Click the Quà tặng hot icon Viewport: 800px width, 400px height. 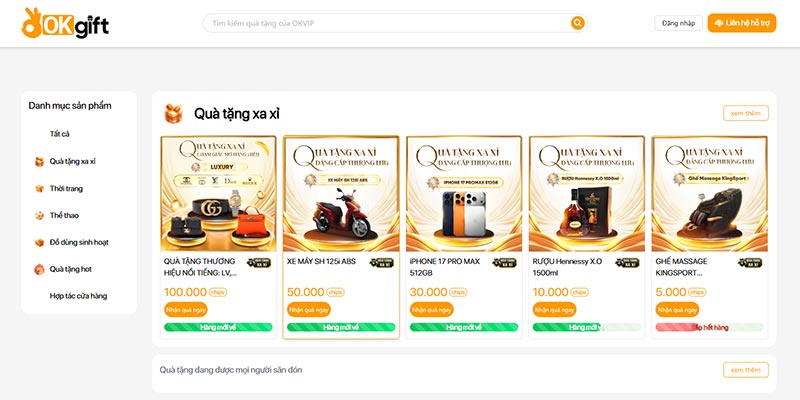(39, 269)
